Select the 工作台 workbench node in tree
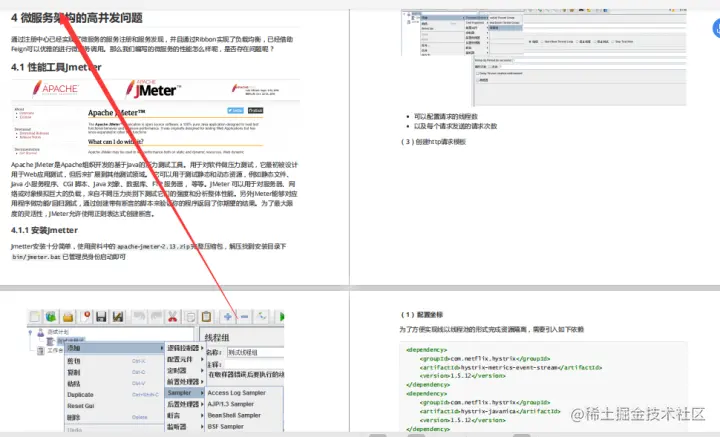This screenshot has height=437, width=720. tap(50, 350)
